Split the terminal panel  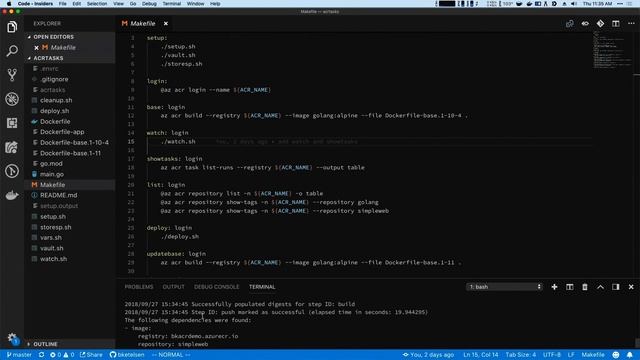pos(570,287)
